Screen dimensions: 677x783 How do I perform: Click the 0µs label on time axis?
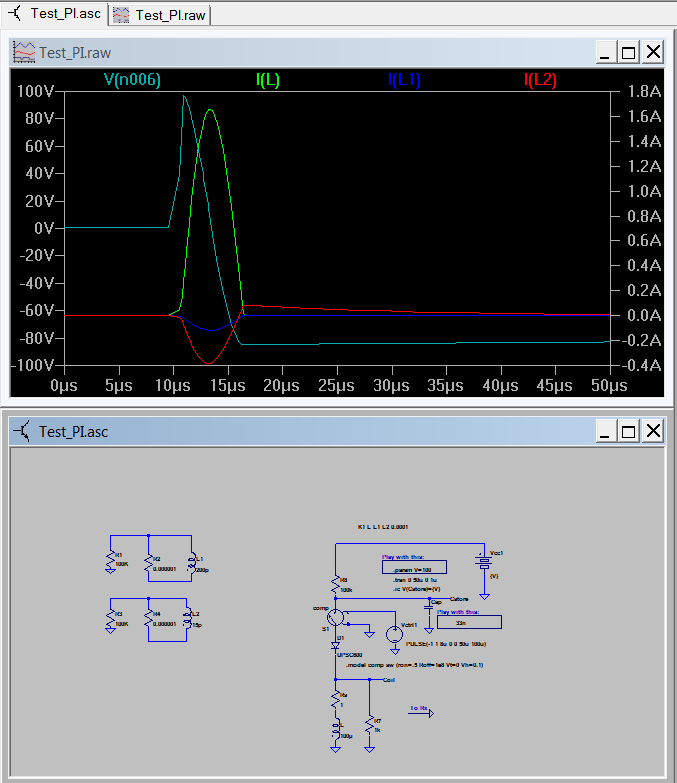tap(64, 386)
